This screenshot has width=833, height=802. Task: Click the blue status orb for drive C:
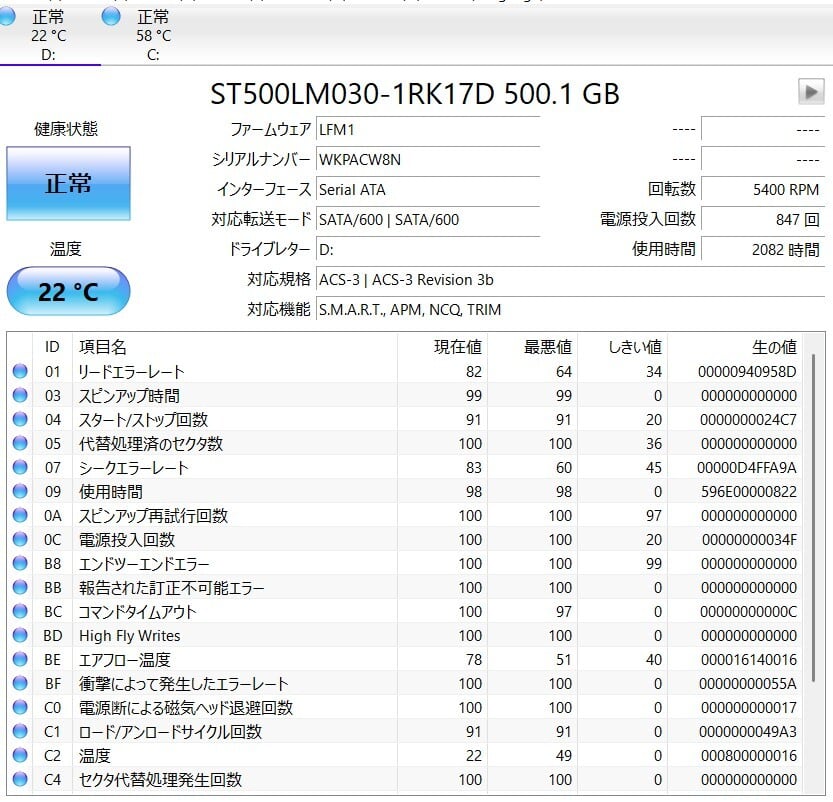(x=111, y=17)
